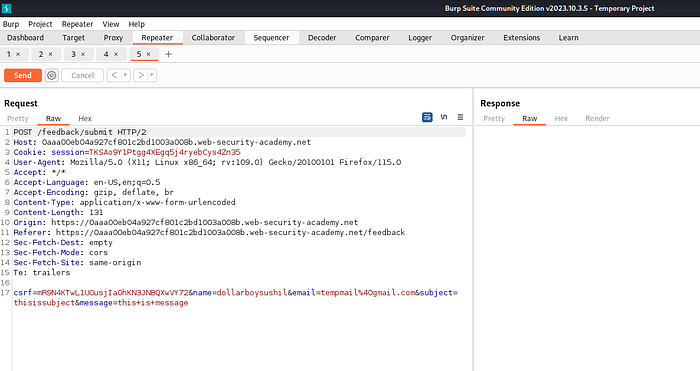Image resolution: width=700 pixels, height=371 pixels.
Task: Switch to the Sequencer tab
Action: [271, 38]
